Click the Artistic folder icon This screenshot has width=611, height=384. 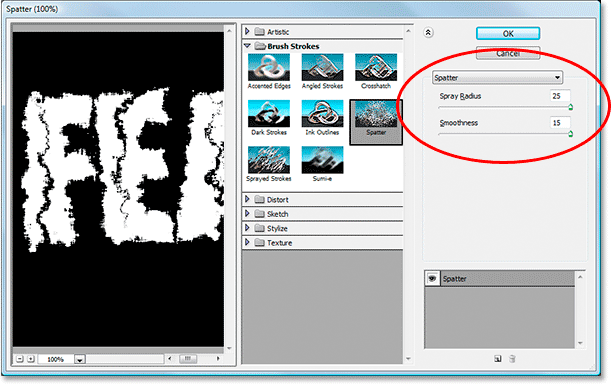[260, 31]
